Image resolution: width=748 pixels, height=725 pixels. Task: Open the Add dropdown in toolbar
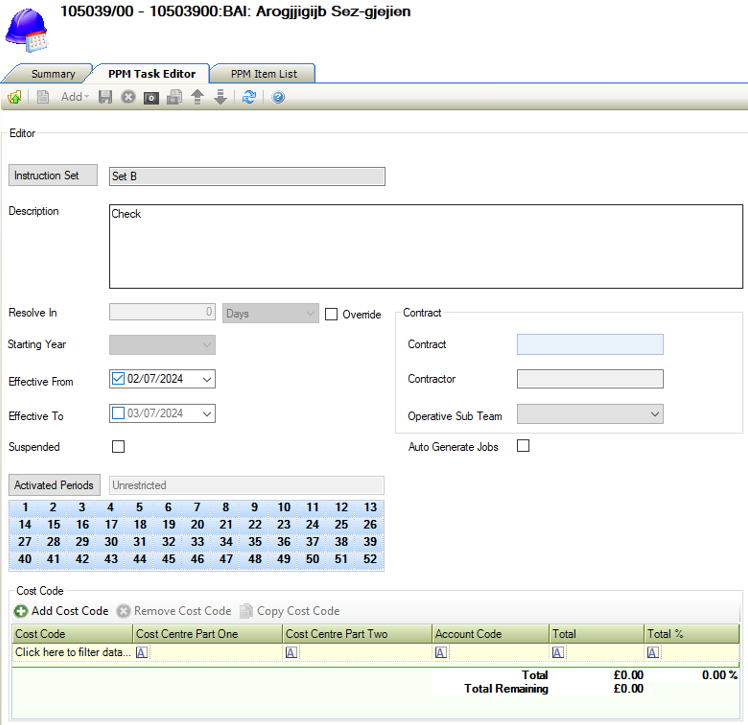coord(75,97)
